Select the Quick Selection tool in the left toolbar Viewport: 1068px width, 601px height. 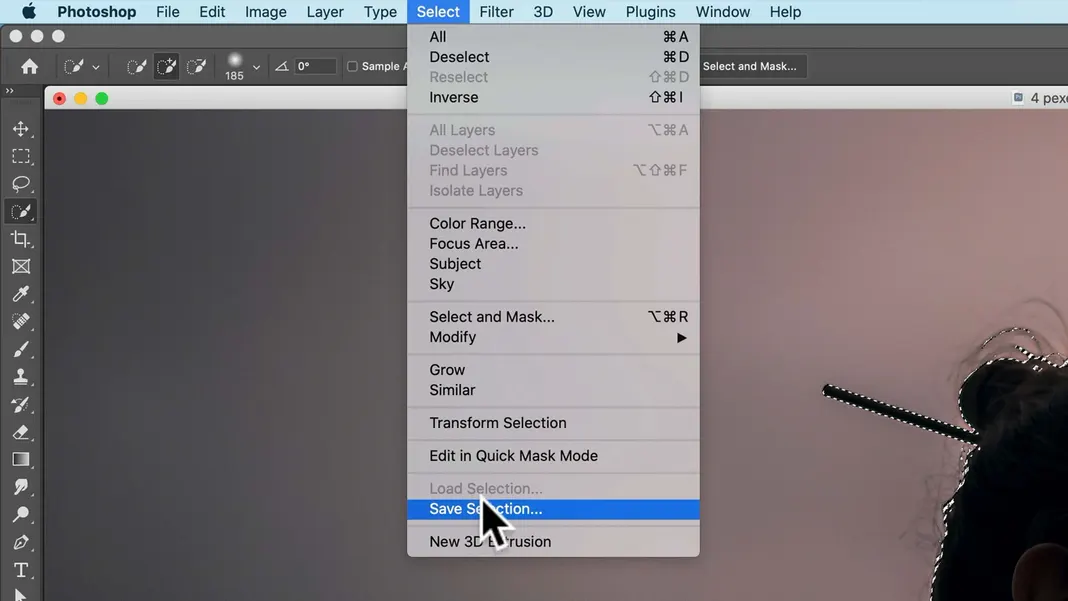pyautogui.click(x=21, y=212)
